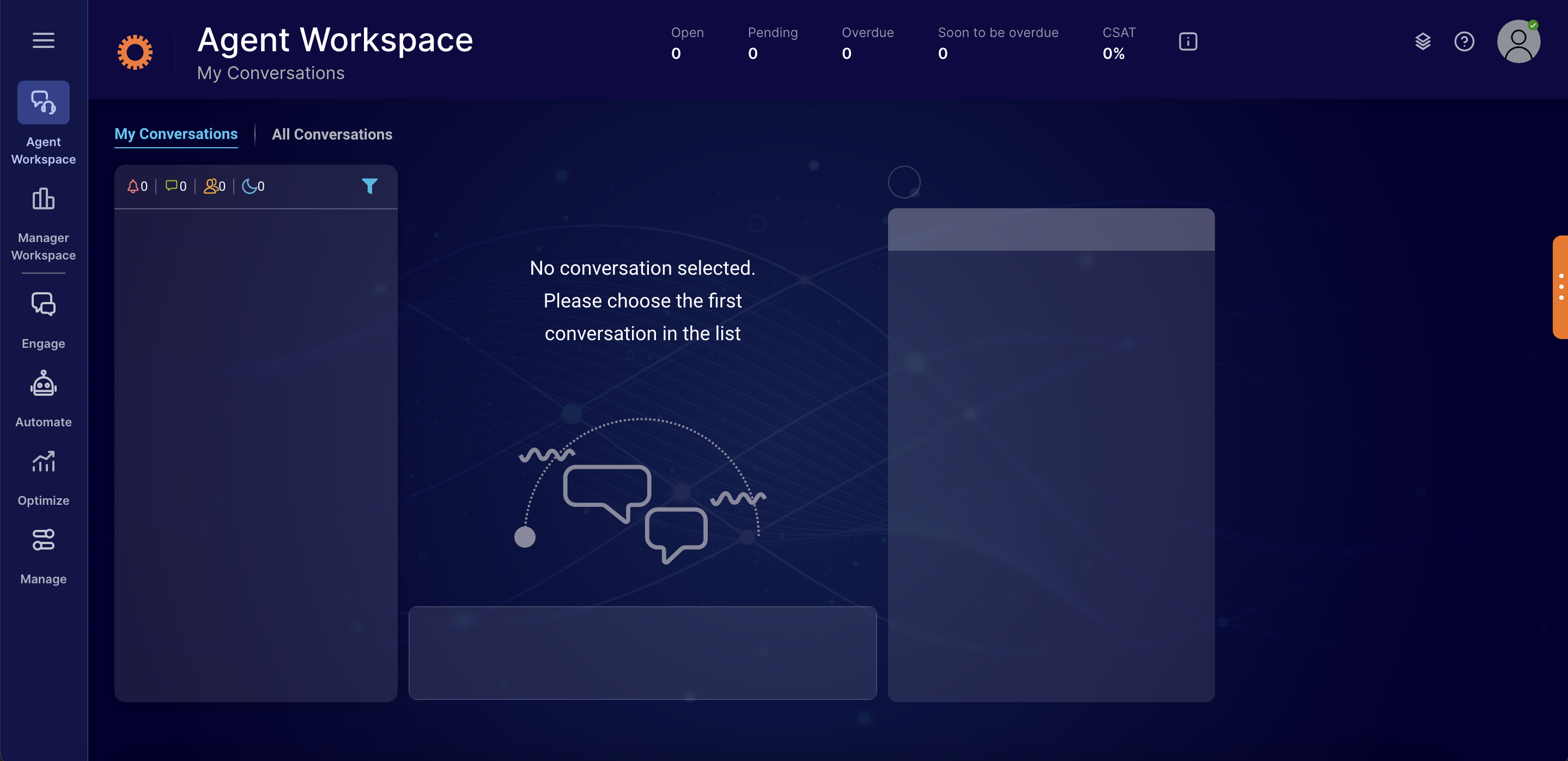Open the hamburger navigation menu
Image resolution: width=1568 pixels, height=761 pixels.
coord(43,40)
